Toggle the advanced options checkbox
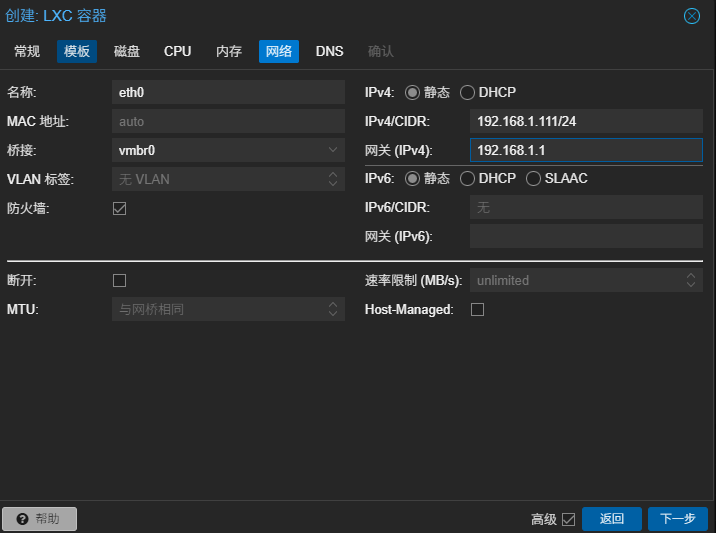This screenshot has height=533, width=716. coord(568,519)
